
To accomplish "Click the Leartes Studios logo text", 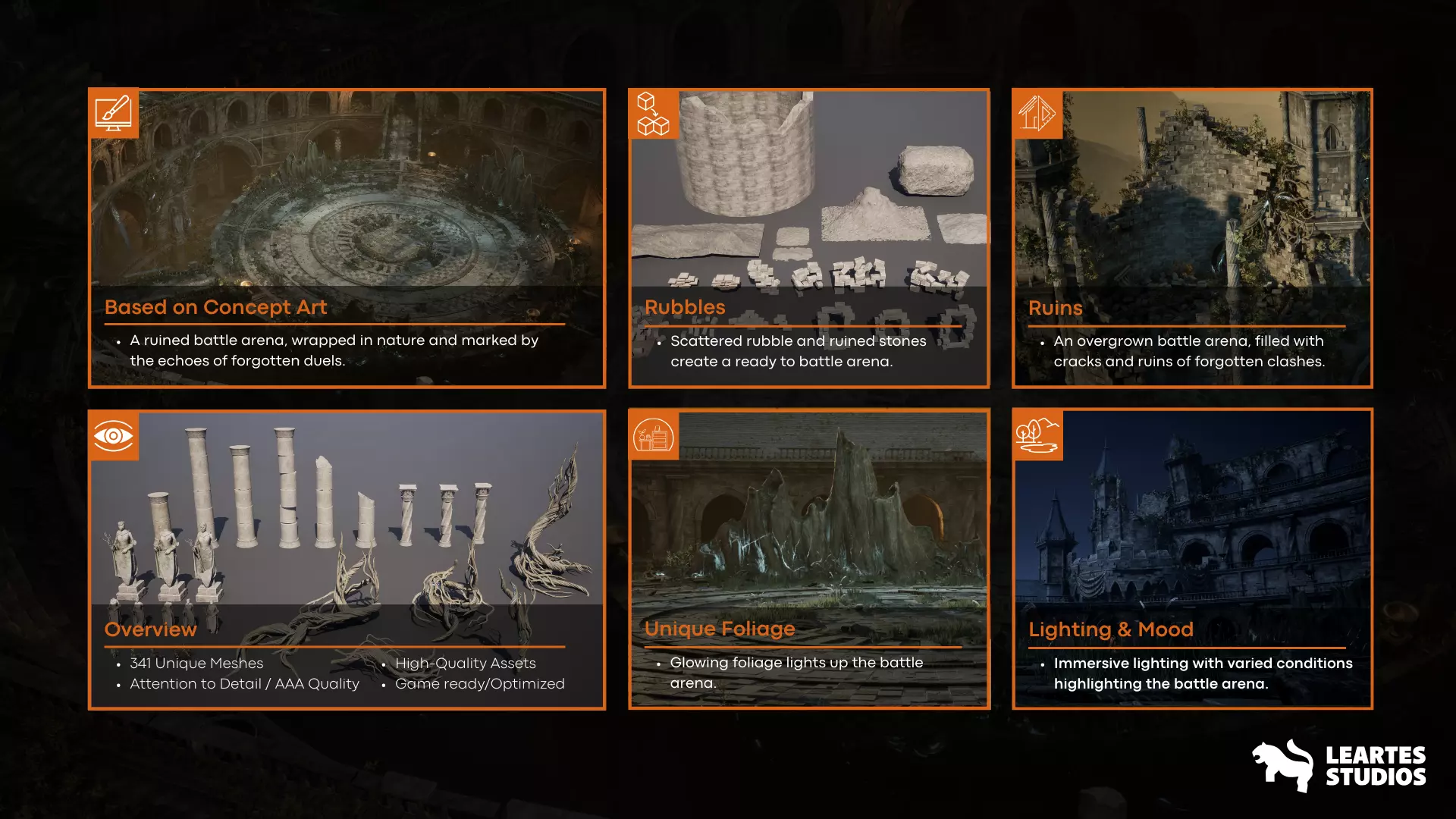I will [x=1376, y=766].
